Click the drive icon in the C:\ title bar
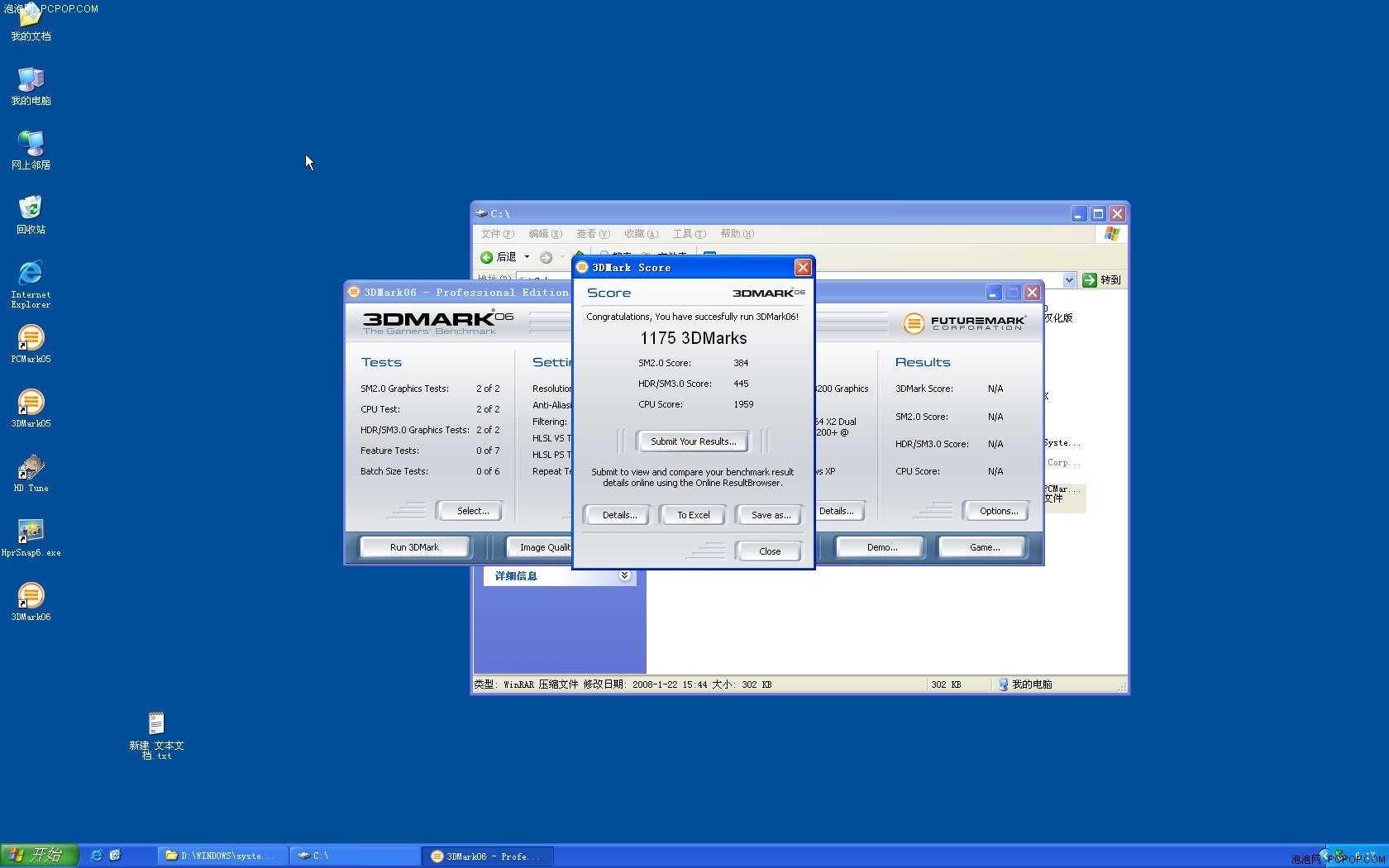The height and width of the screenshot is (868, 1389). point(481,213)
